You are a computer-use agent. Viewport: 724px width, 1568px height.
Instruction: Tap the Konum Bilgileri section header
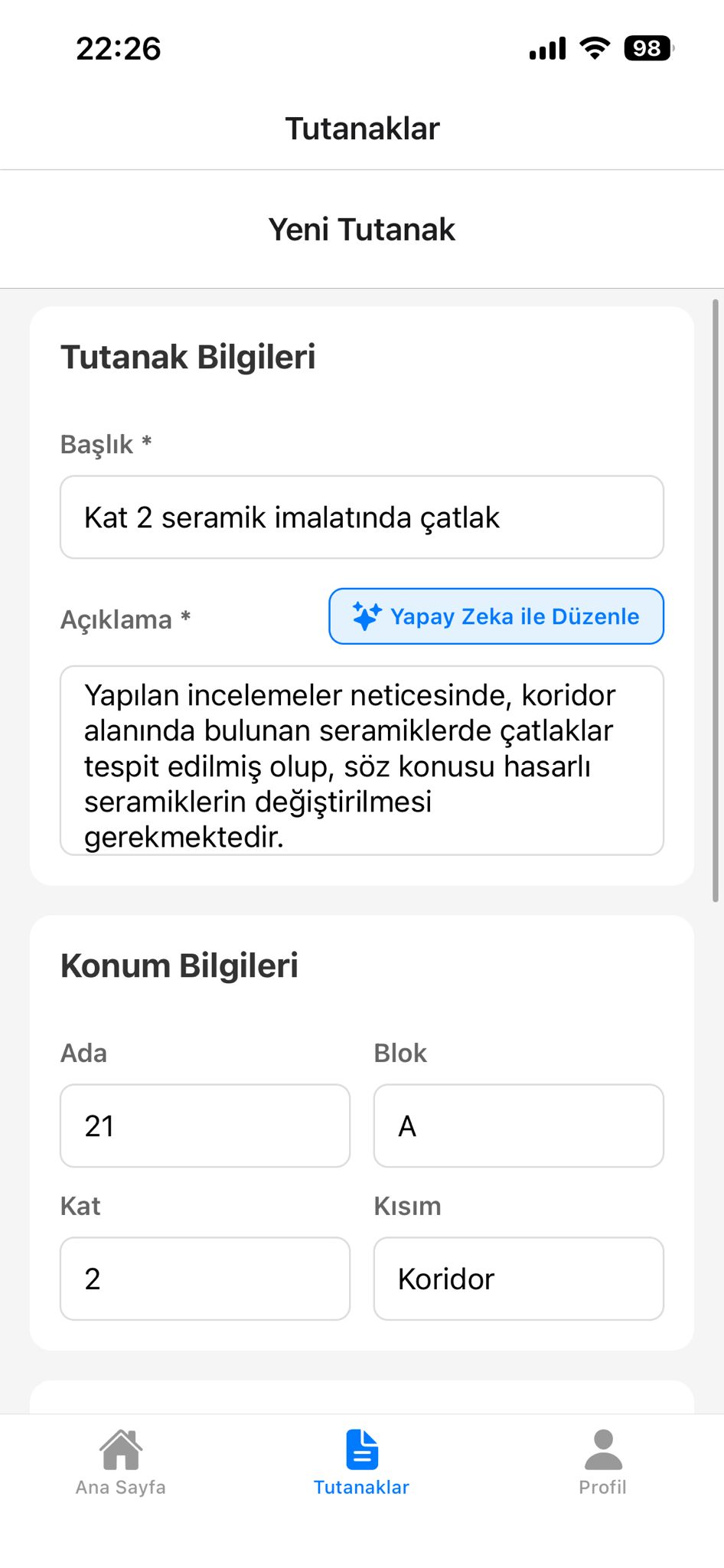click(180, 966)
